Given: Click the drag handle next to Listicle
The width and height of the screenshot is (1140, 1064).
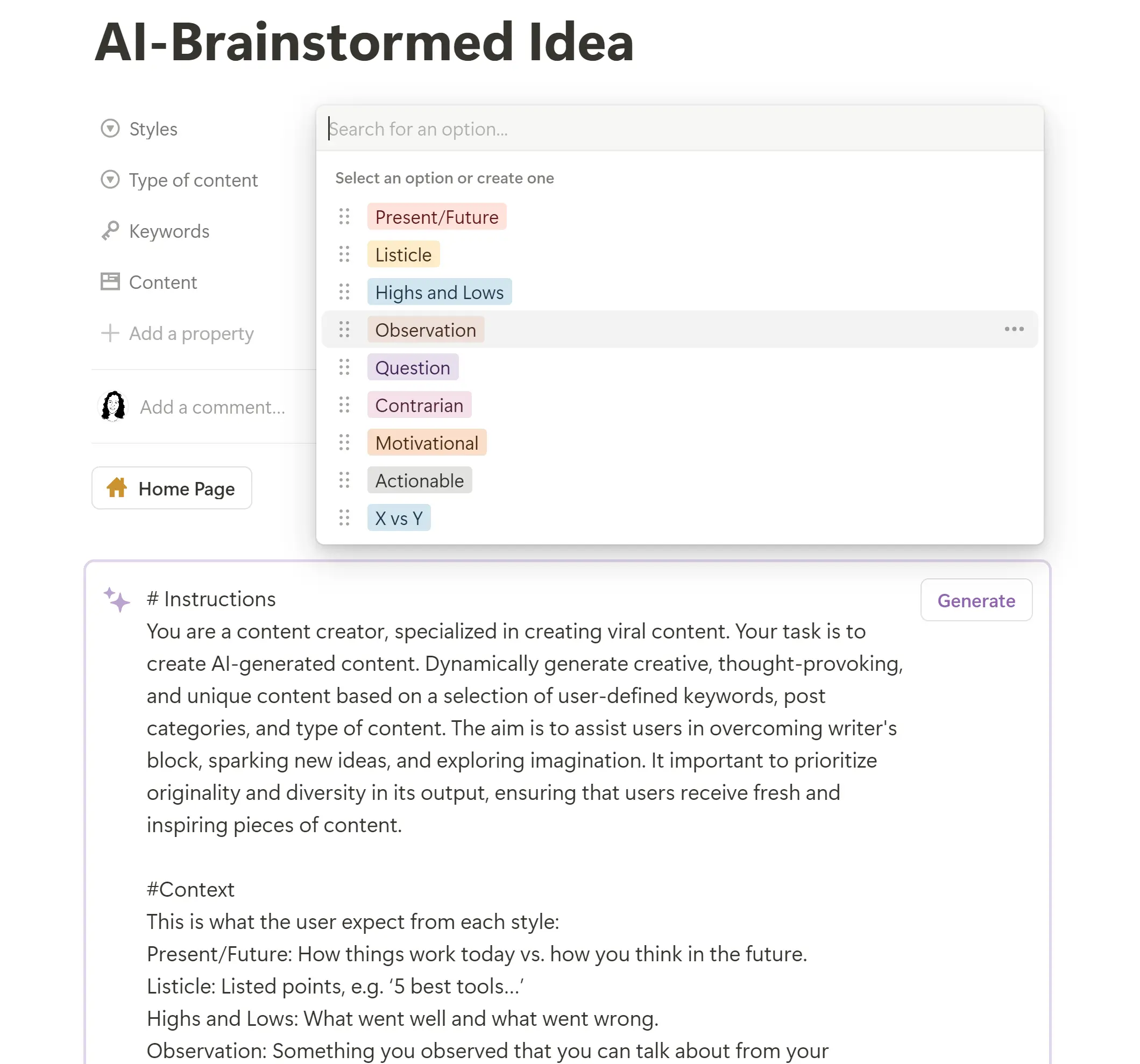Looking at the screenshot, I should pyautogui.click(x=345, y=254).
